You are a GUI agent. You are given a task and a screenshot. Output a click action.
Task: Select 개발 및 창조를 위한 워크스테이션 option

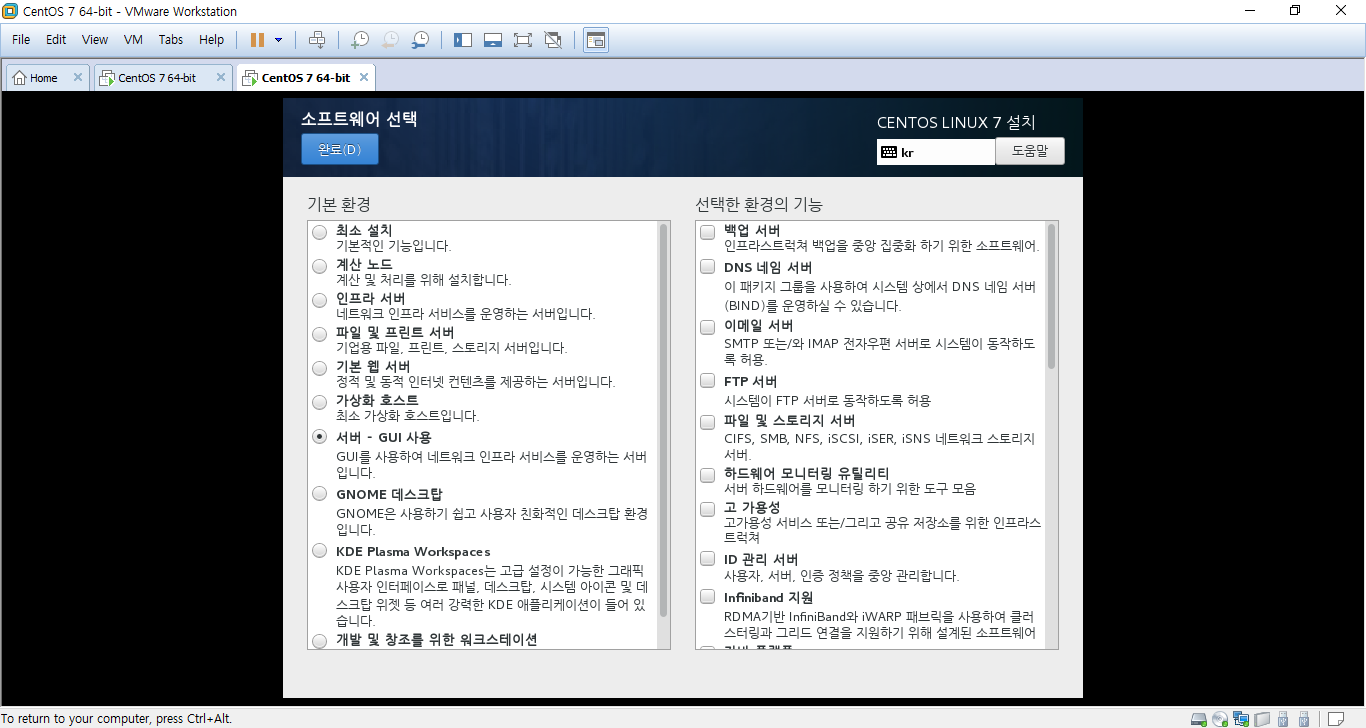[319, 641]
